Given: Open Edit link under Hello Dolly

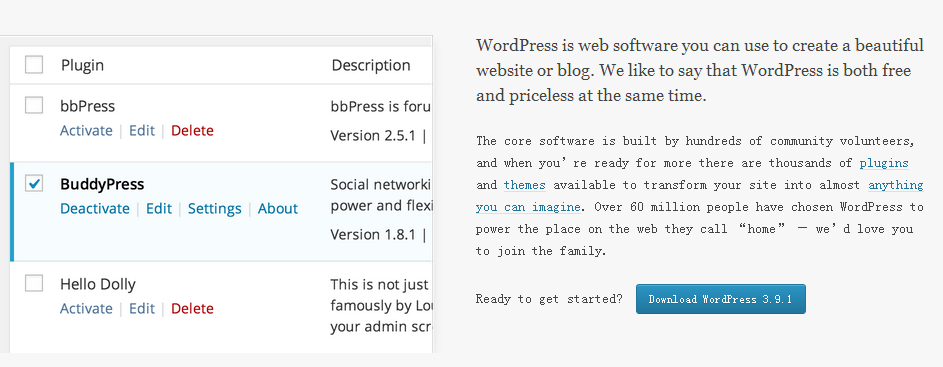Looking at the screenshot, I should coord(142,309).
